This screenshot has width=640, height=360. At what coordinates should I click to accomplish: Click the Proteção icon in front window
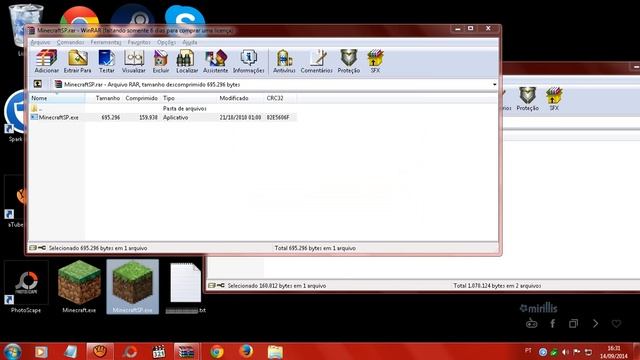click(x=349, y=61)
